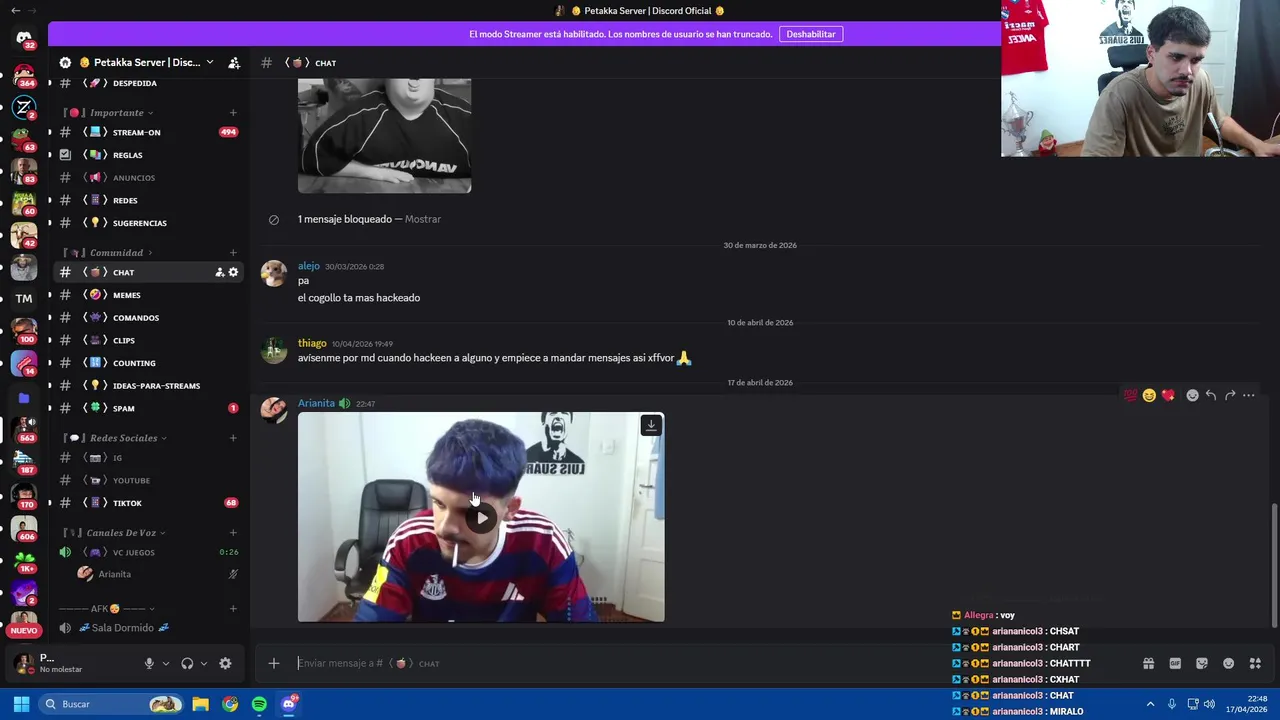
Task: Open Windows volume tray icon
Action: click(x=1209, y=704)
